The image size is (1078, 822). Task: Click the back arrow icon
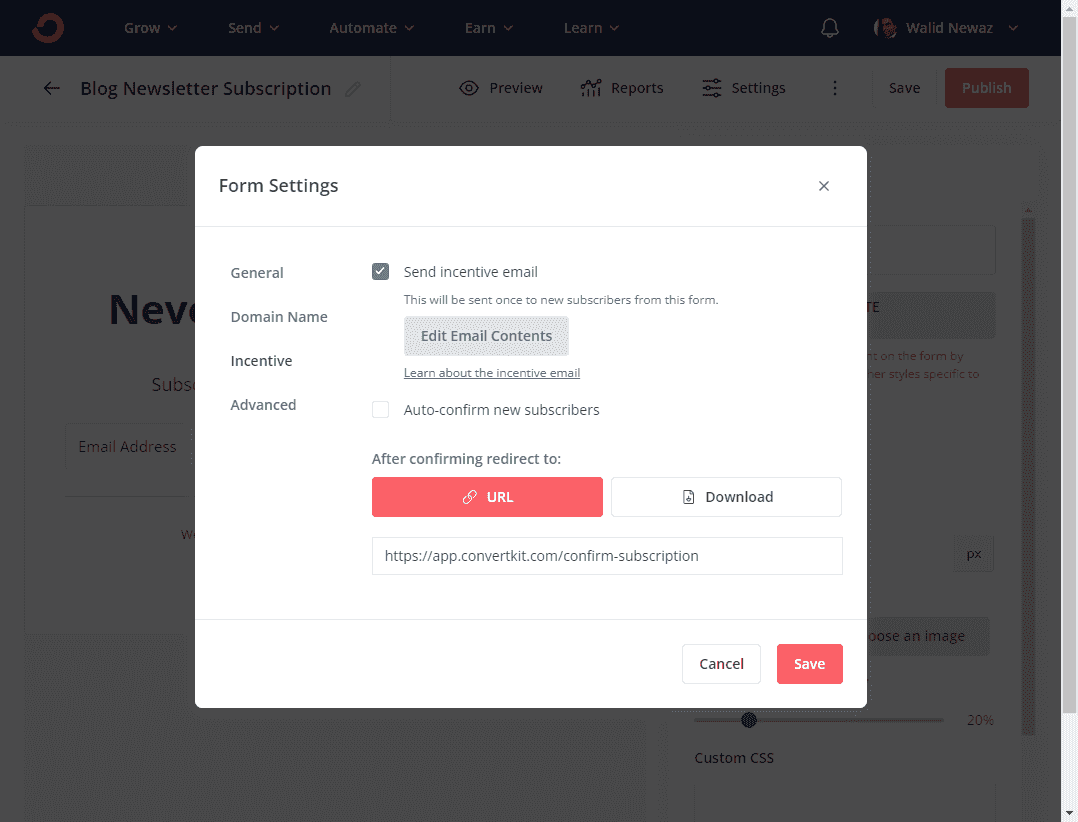click(52, 88)
